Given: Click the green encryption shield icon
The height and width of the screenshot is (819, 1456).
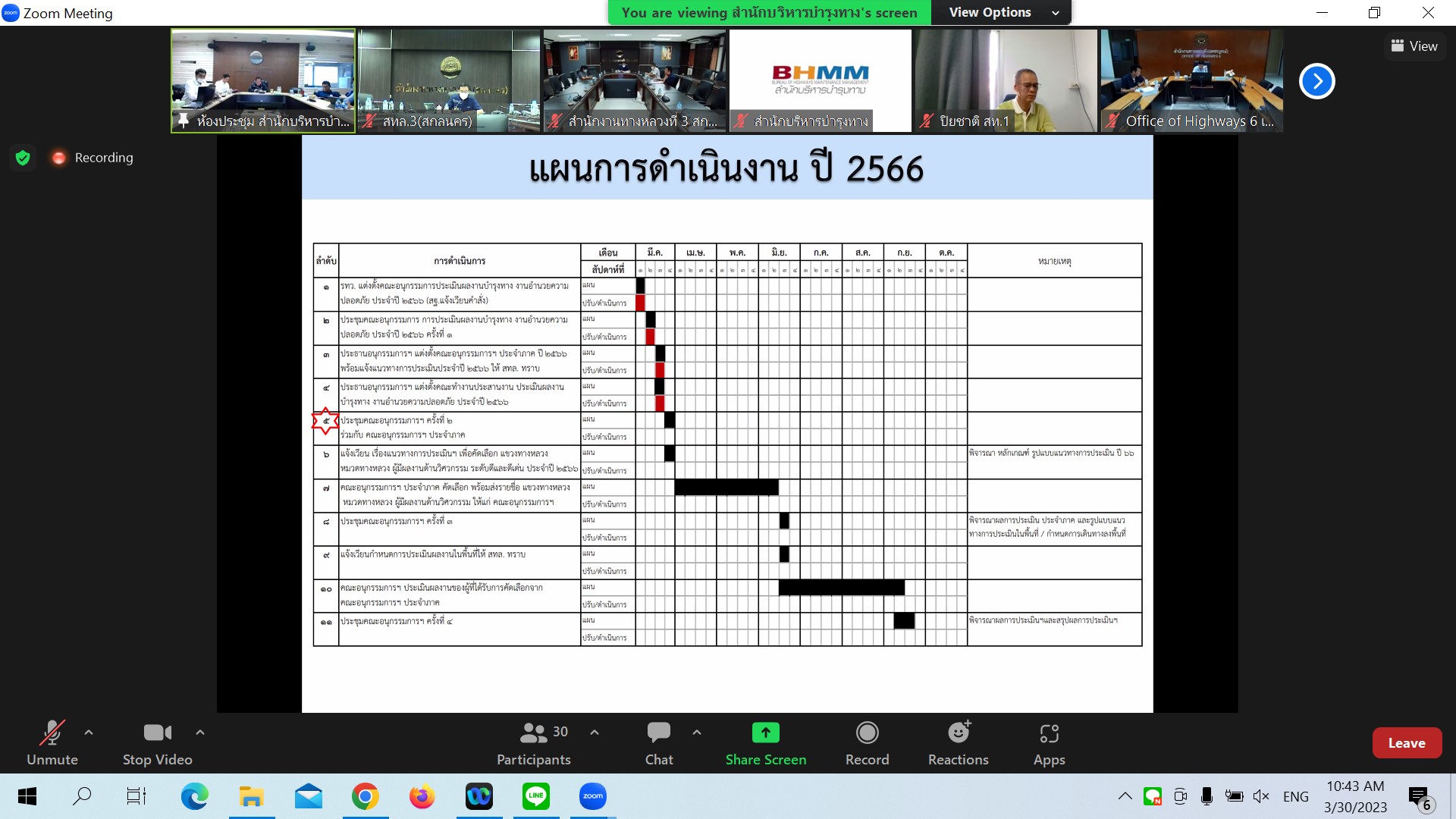Looking at the screenshot, I should pos(23,158).
